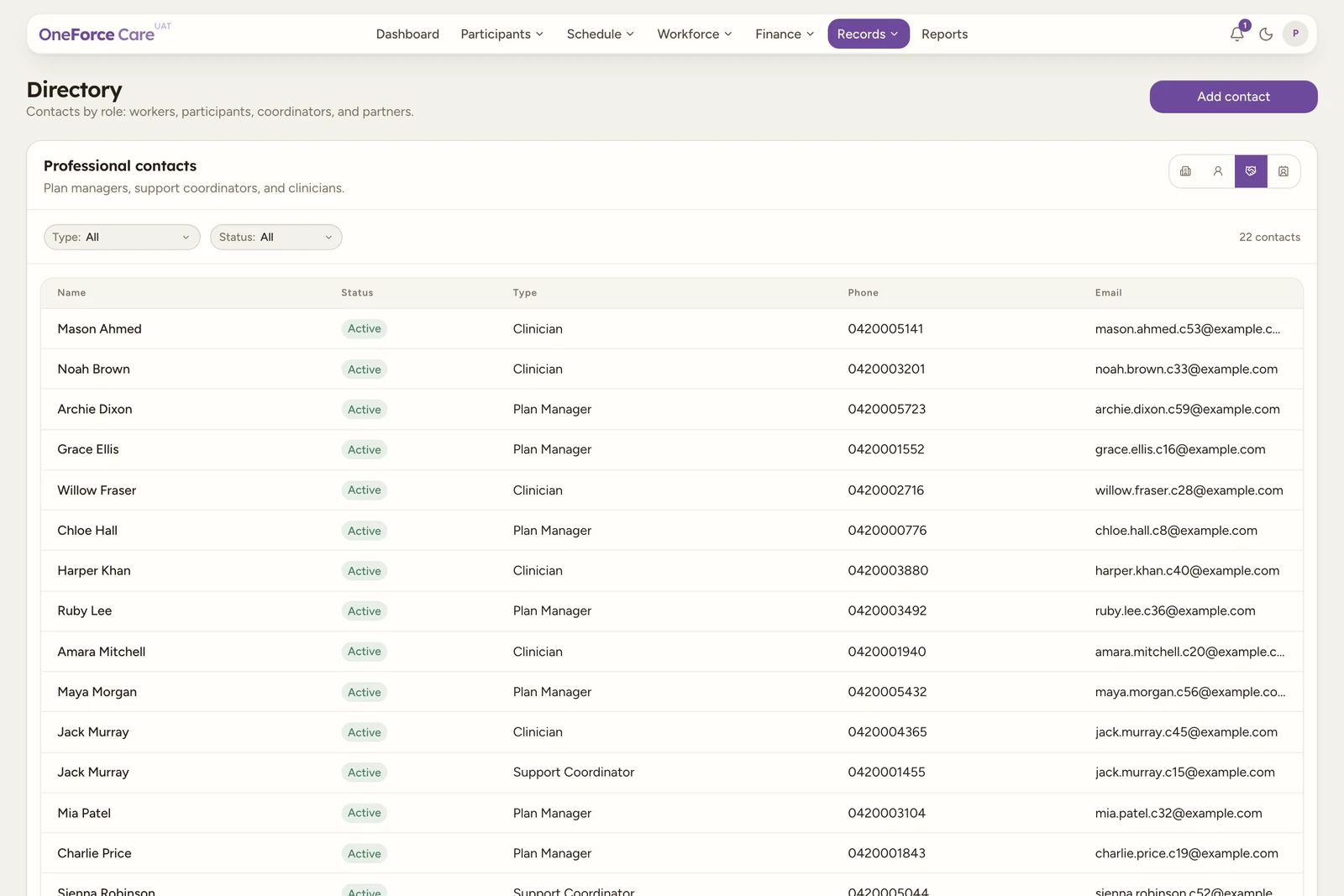
Task: Click the Email column header
Action: pyautogui.click(x=1108, y=293)
